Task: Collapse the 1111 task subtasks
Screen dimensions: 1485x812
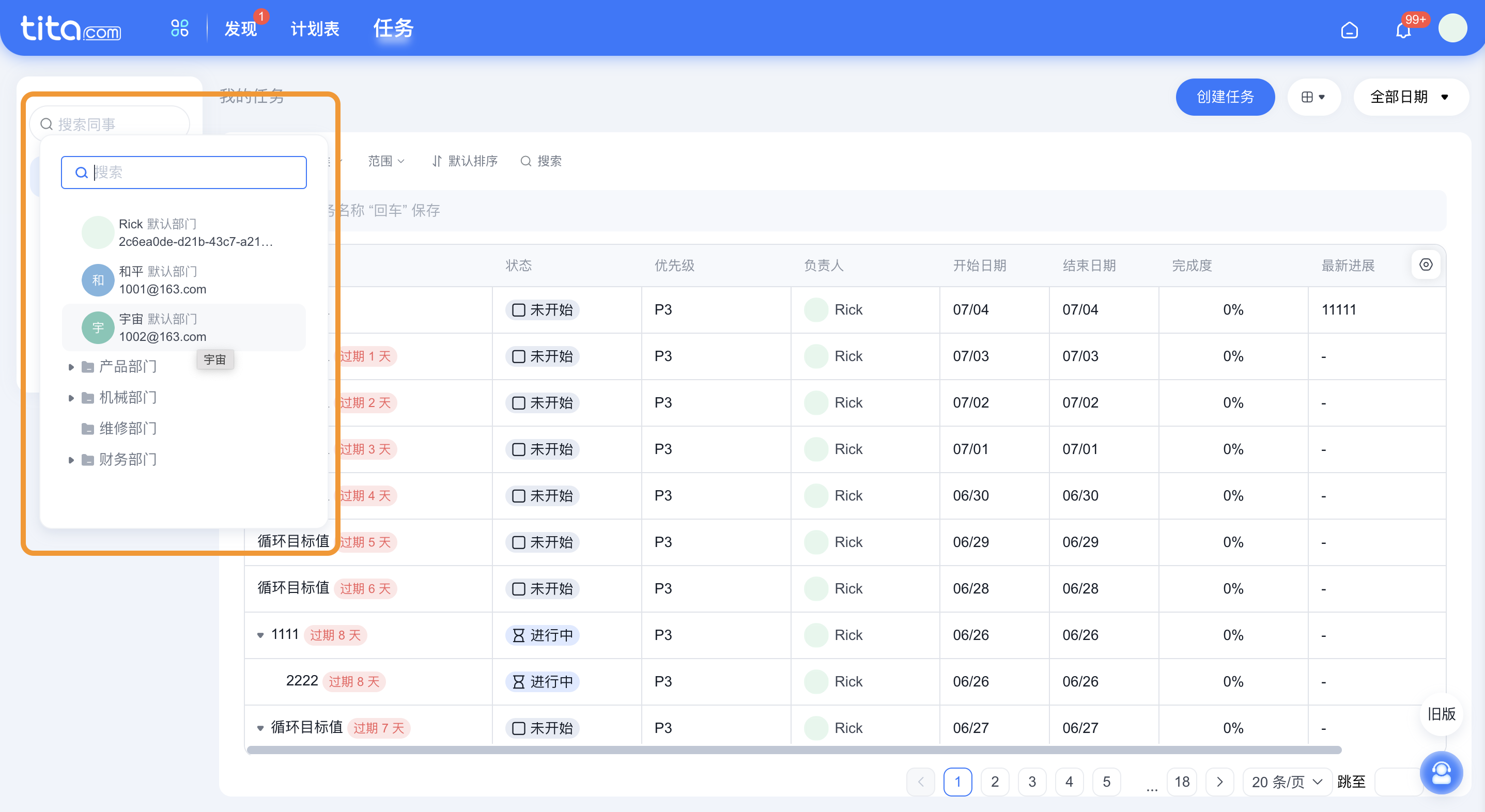Action: click(x=260, y=635)
